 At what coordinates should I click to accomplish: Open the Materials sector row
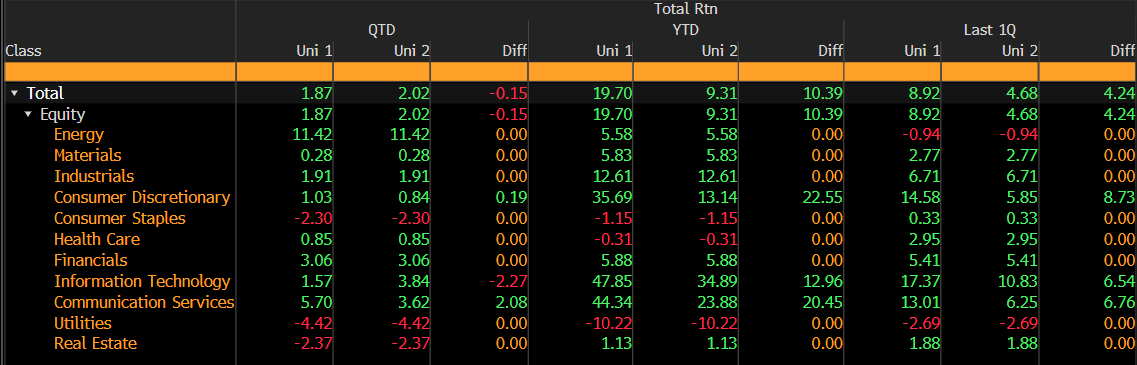tap(87, 156)
